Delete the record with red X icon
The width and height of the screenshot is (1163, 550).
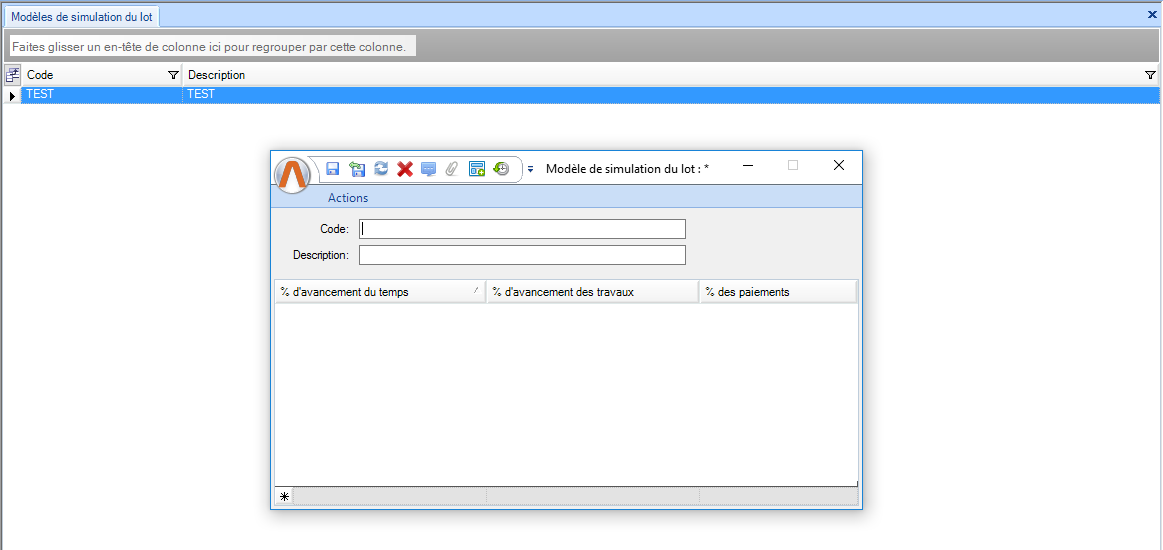405,169
